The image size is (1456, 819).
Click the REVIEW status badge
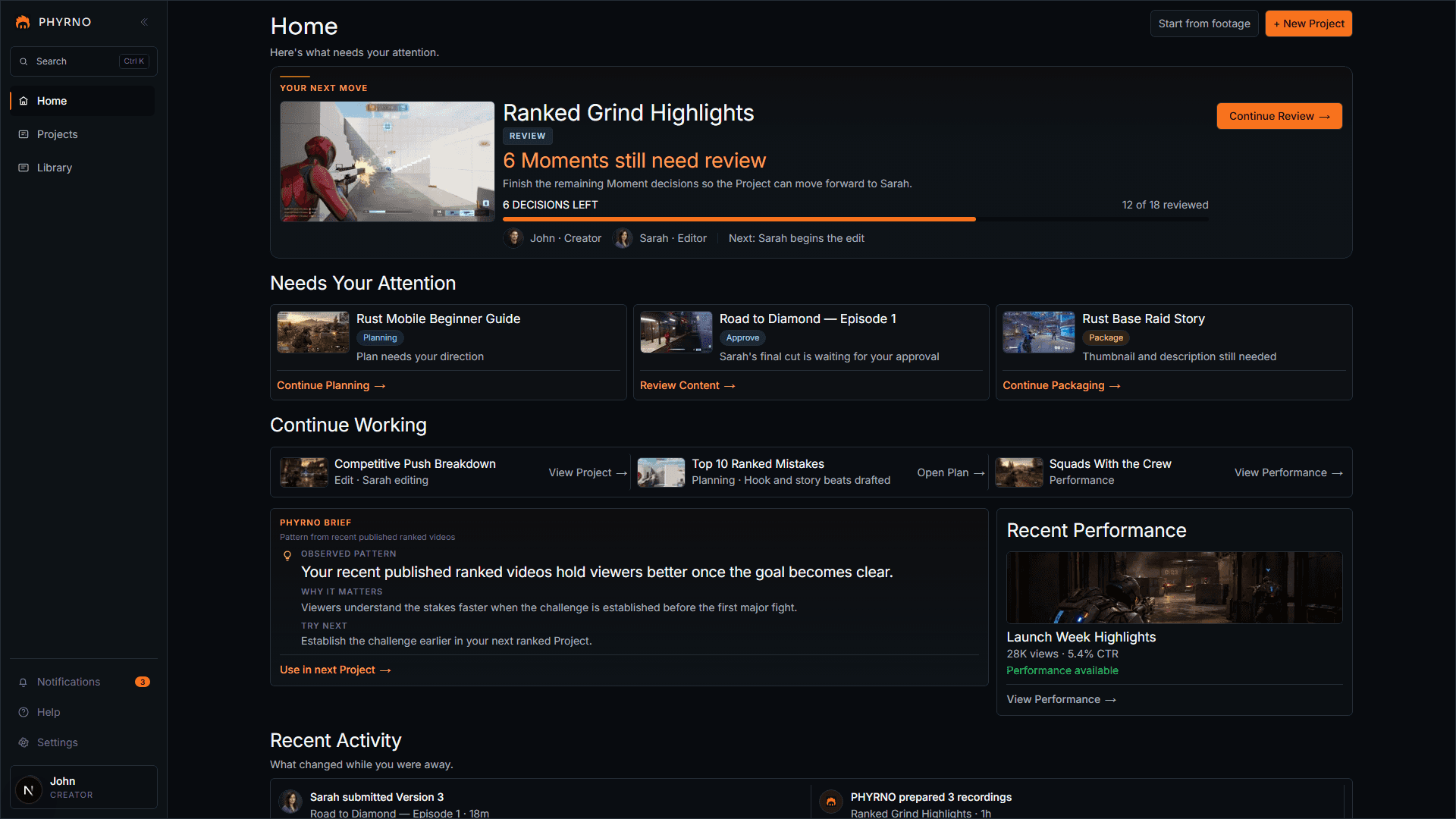(527, 136)
